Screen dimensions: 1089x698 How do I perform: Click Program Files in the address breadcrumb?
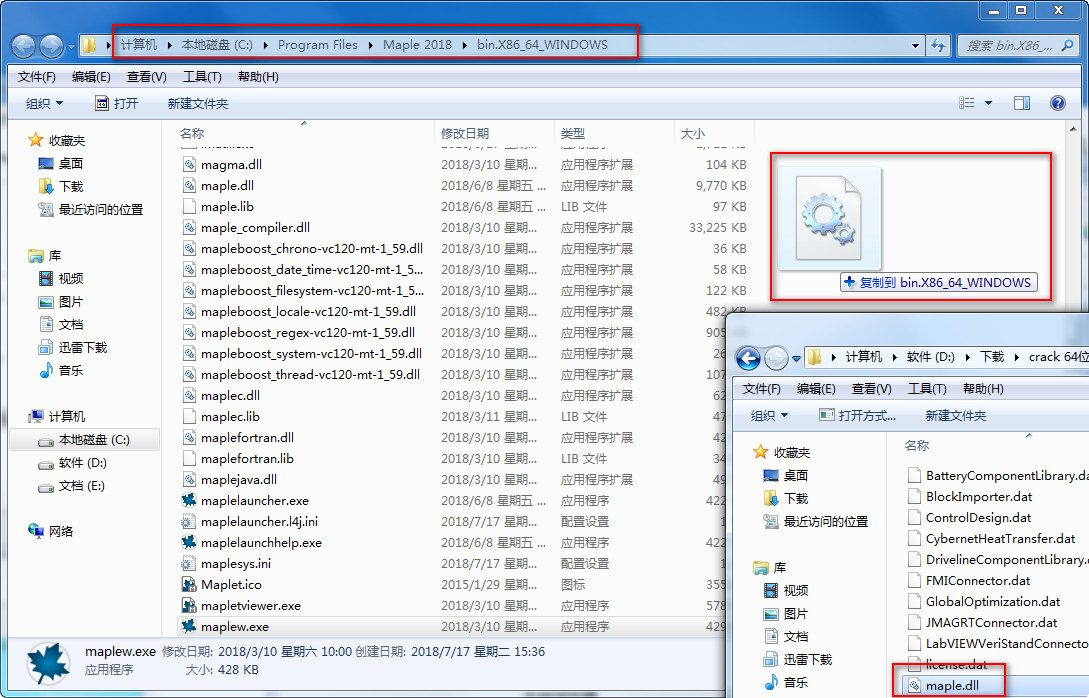click(x=317, y=44)
